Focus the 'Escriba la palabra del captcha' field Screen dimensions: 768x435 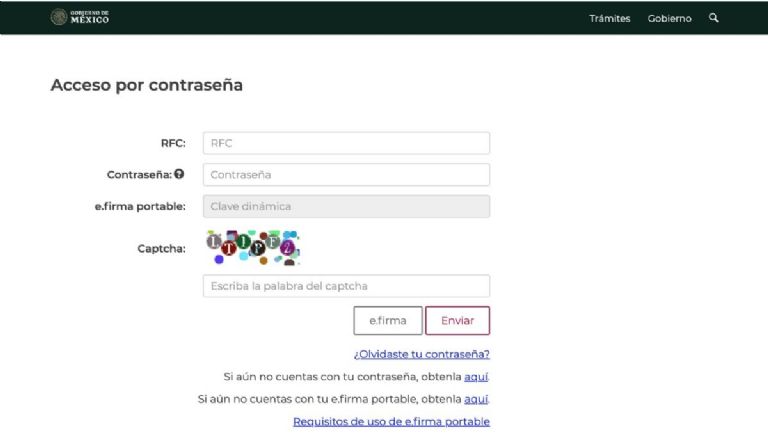pos(346,286)
